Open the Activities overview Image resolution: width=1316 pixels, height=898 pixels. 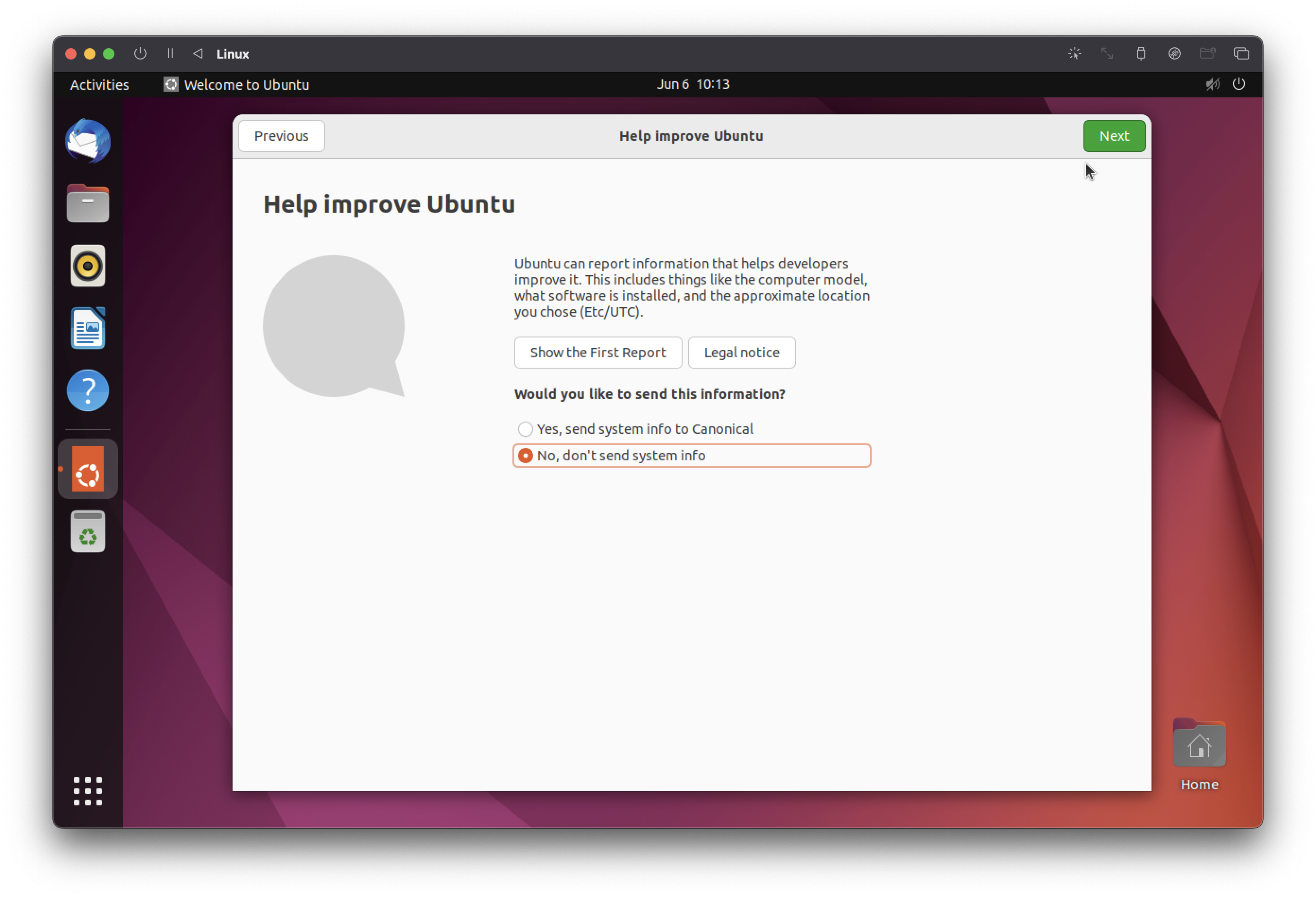coord(99,84)
